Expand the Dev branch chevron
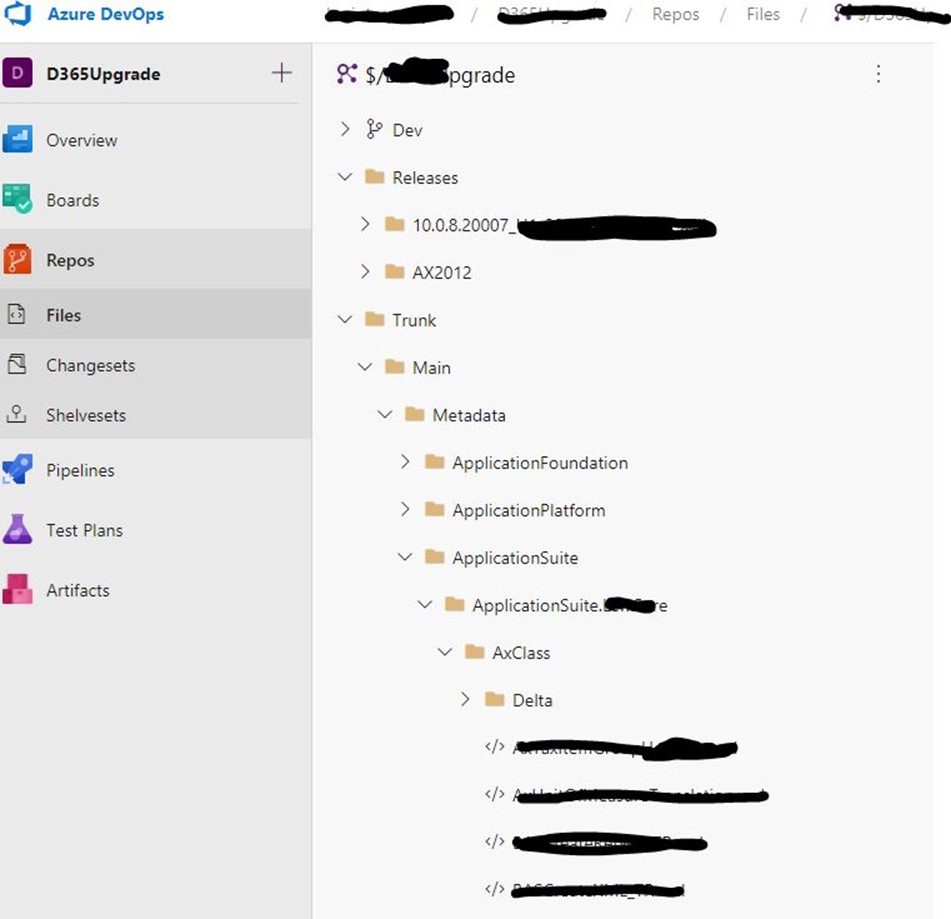This screenshot has height=919, width=951. [x=344, y=129]
